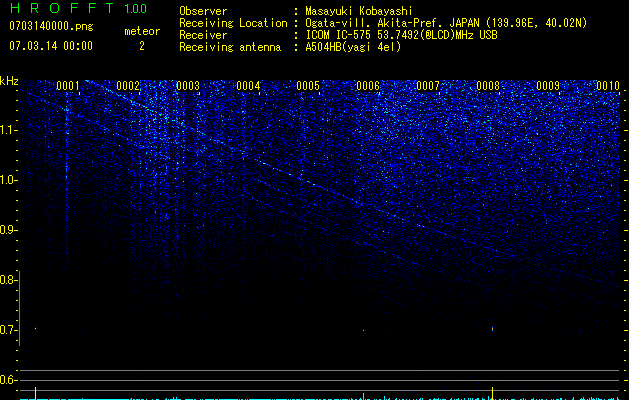The height and width of the screenshot is (400, 629).
Task: Click the meteor echo dot near left edge at 0.7 kHz
Action: [35, 329]
